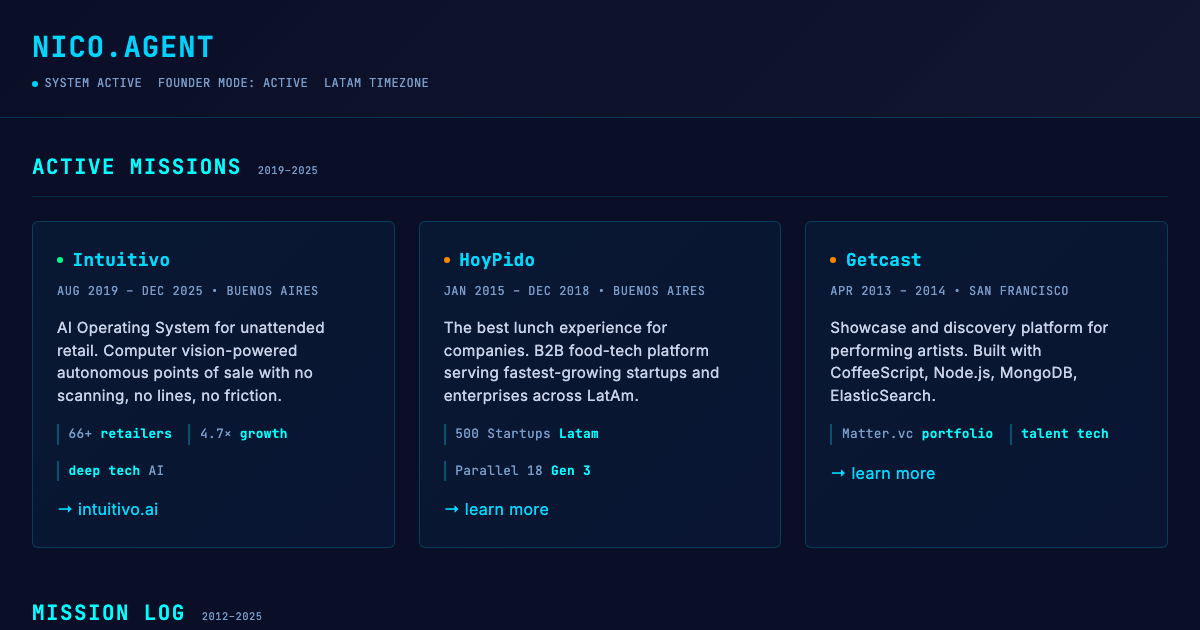The image size is (1200, 630).
Task: Click the green status dot beside Intuitivo
Action: [x=60, y=260]
